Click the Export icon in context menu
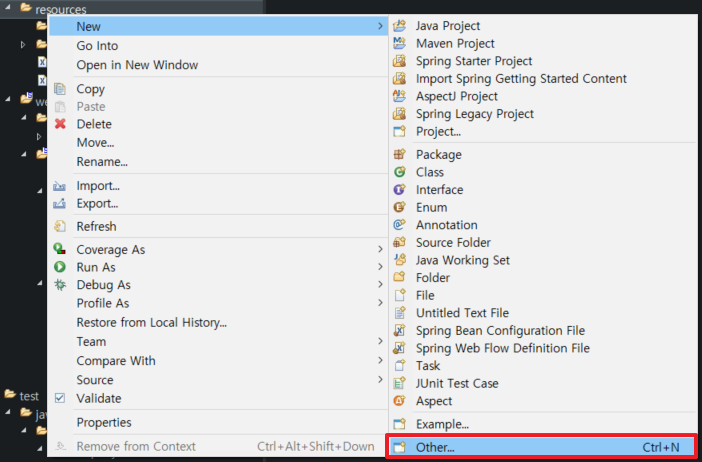The image size is (702, 462). coord(60,204)
